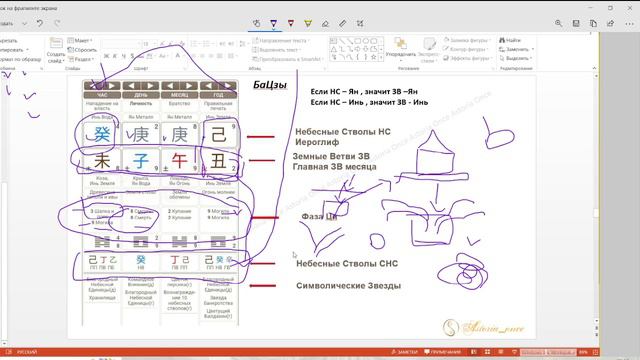Activate the image crop tool
The width and height of the screenshot is (640, 360).
pyautogui.click(x=360, y=24)
